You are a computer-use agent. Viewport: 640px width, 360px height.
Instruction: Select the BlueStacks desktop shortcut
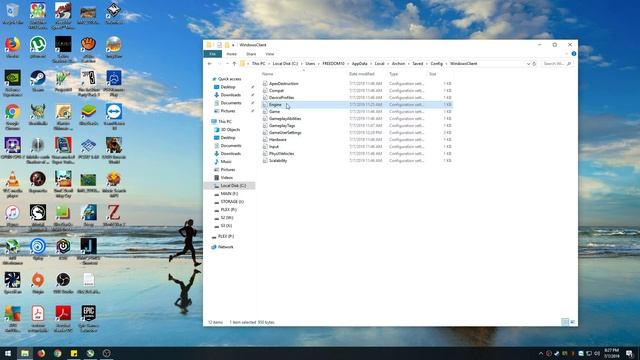pos(89,114)
